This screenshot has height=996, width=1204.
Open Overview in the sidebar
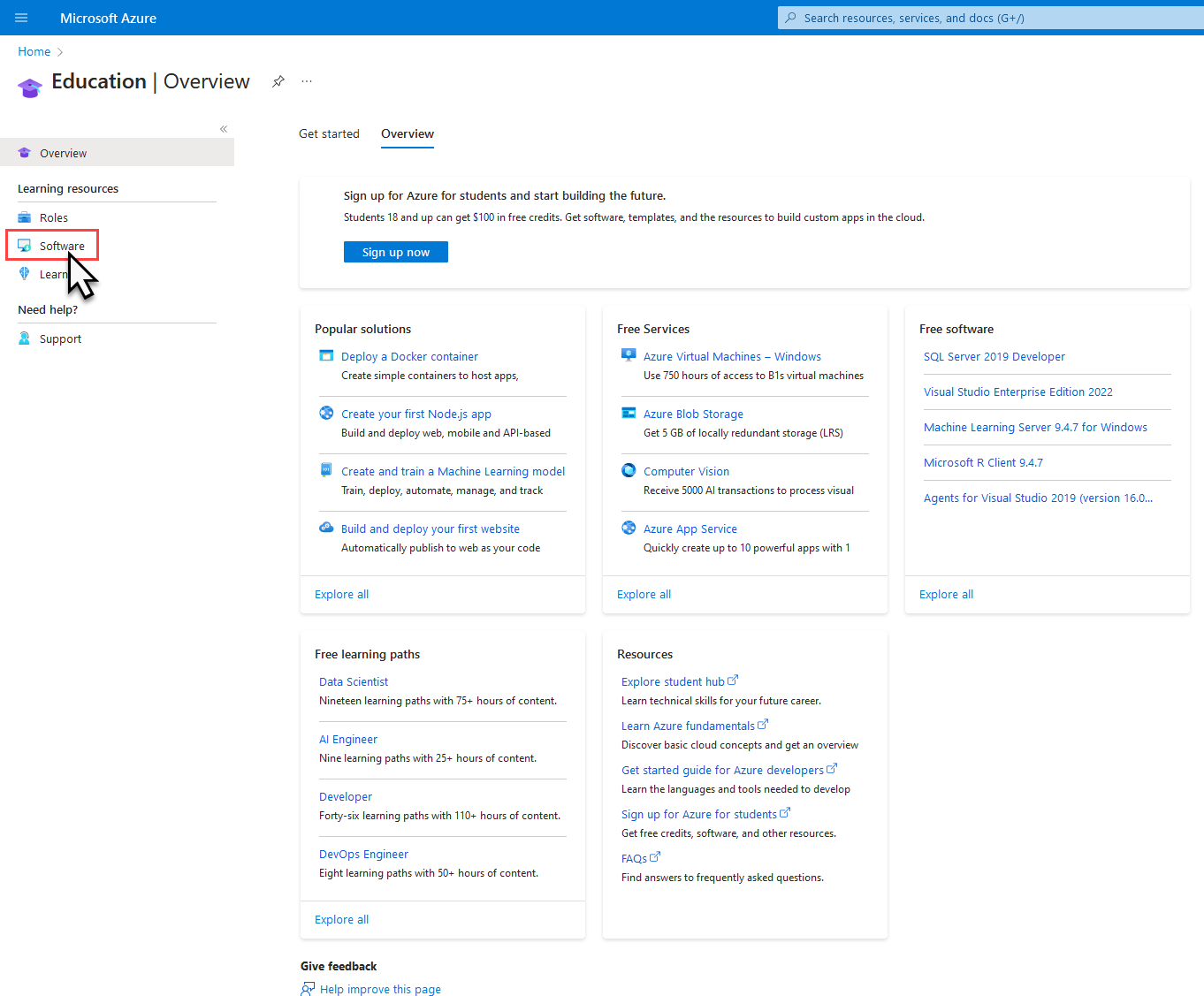(x=117, y=153)
